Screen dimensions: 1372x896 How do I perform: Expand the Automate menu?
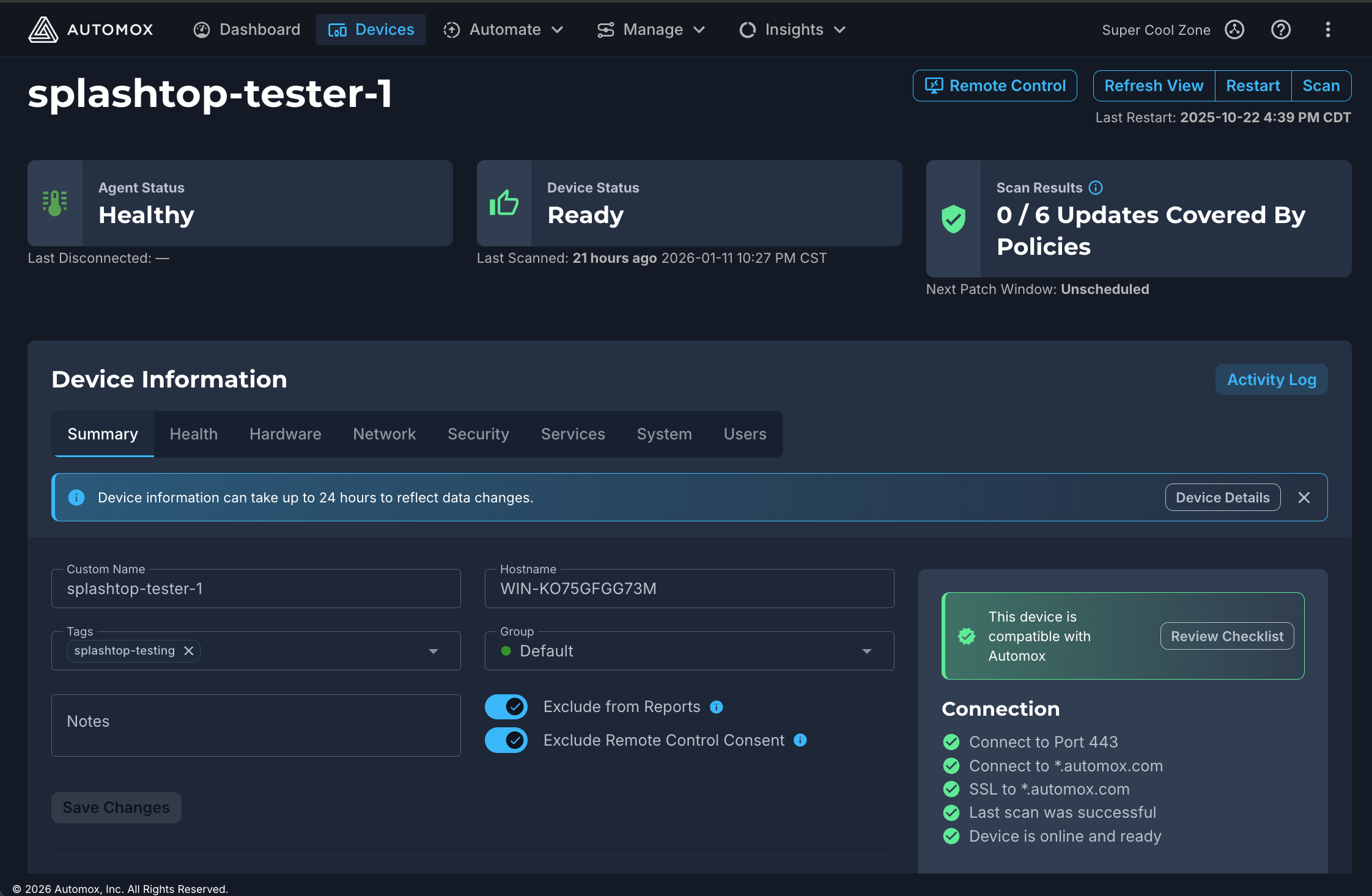pyautogui.click(x=503, y=29)
